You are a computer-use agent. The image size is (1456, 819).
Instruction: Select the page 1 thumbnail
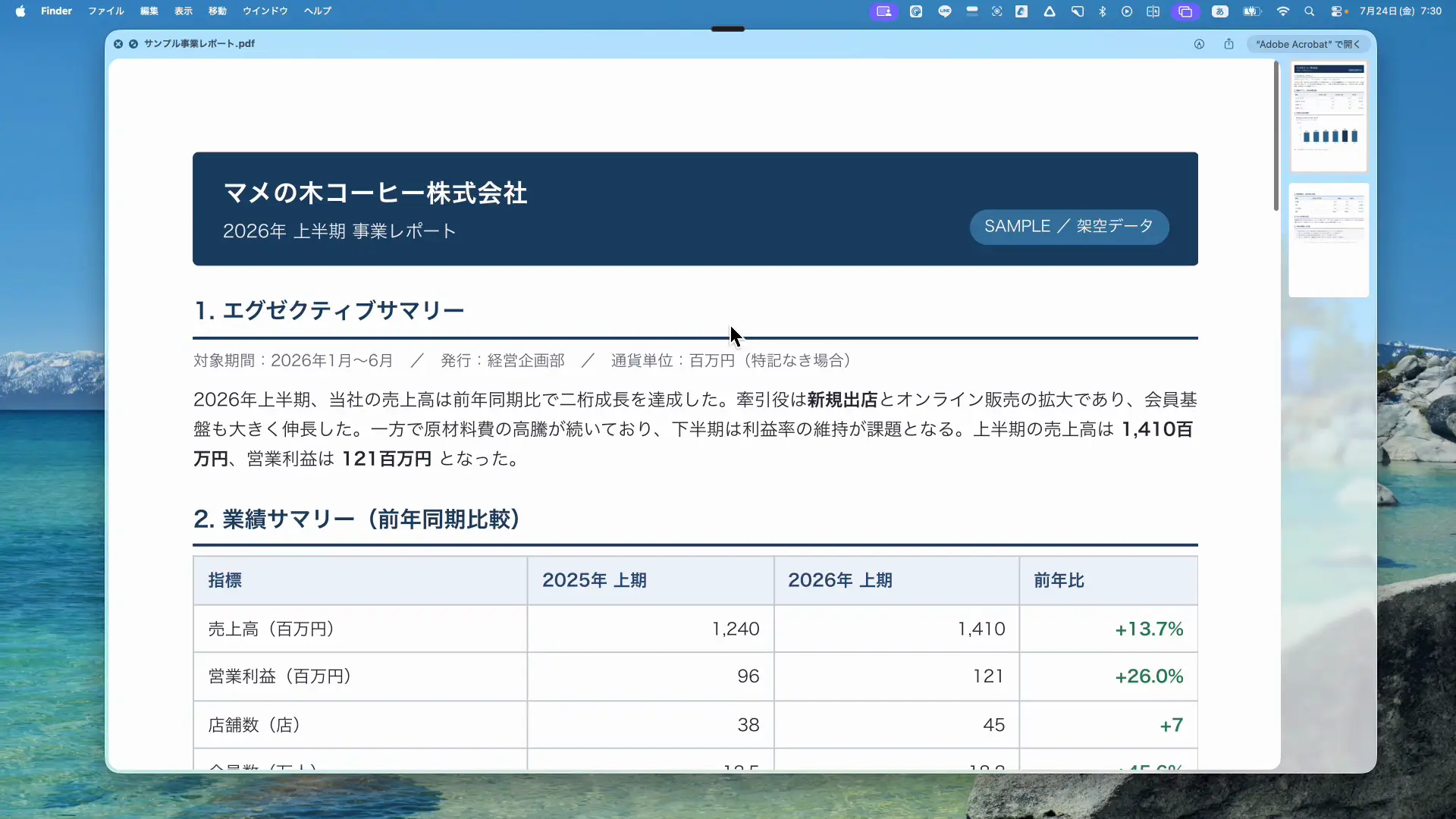tap(1329, 116)
